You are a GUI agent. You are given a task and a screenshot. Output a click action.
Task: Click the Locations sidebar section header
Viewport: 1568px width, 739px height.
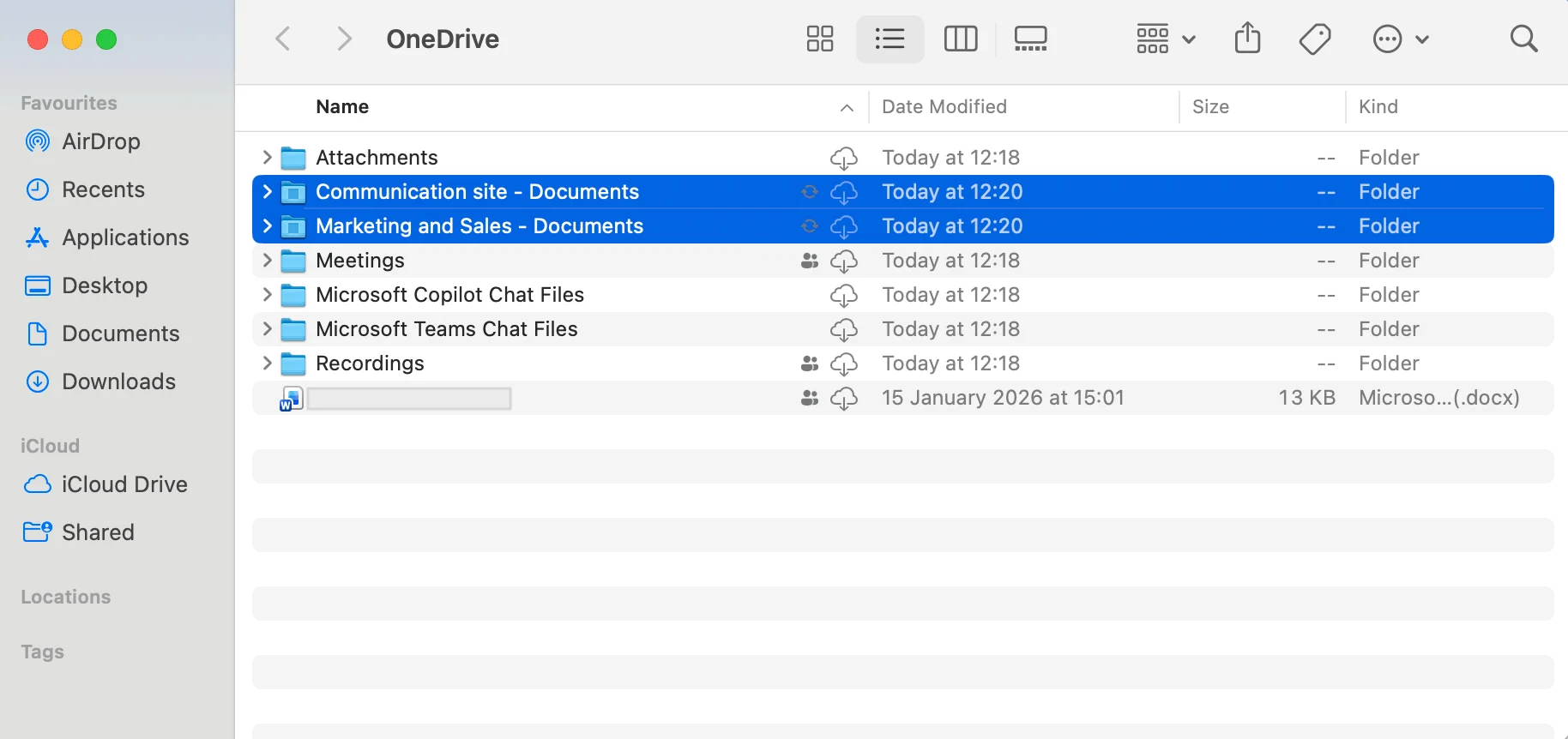click(x=66, y=597)
